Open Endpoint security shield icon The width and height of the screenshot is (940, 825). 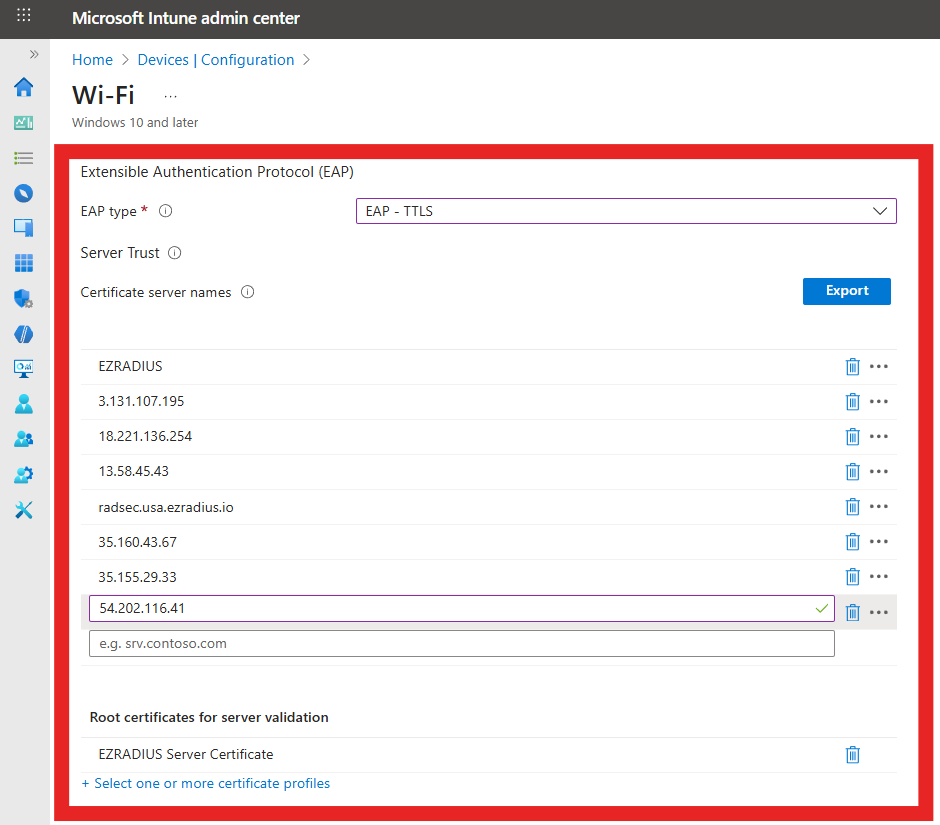click(24, 298)
